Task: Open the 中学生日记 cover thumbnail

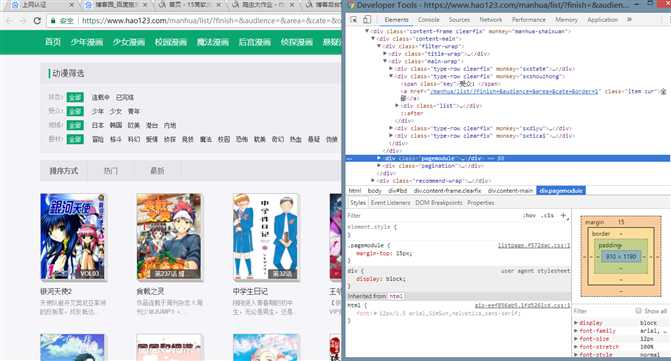Action: coord(266,237)
